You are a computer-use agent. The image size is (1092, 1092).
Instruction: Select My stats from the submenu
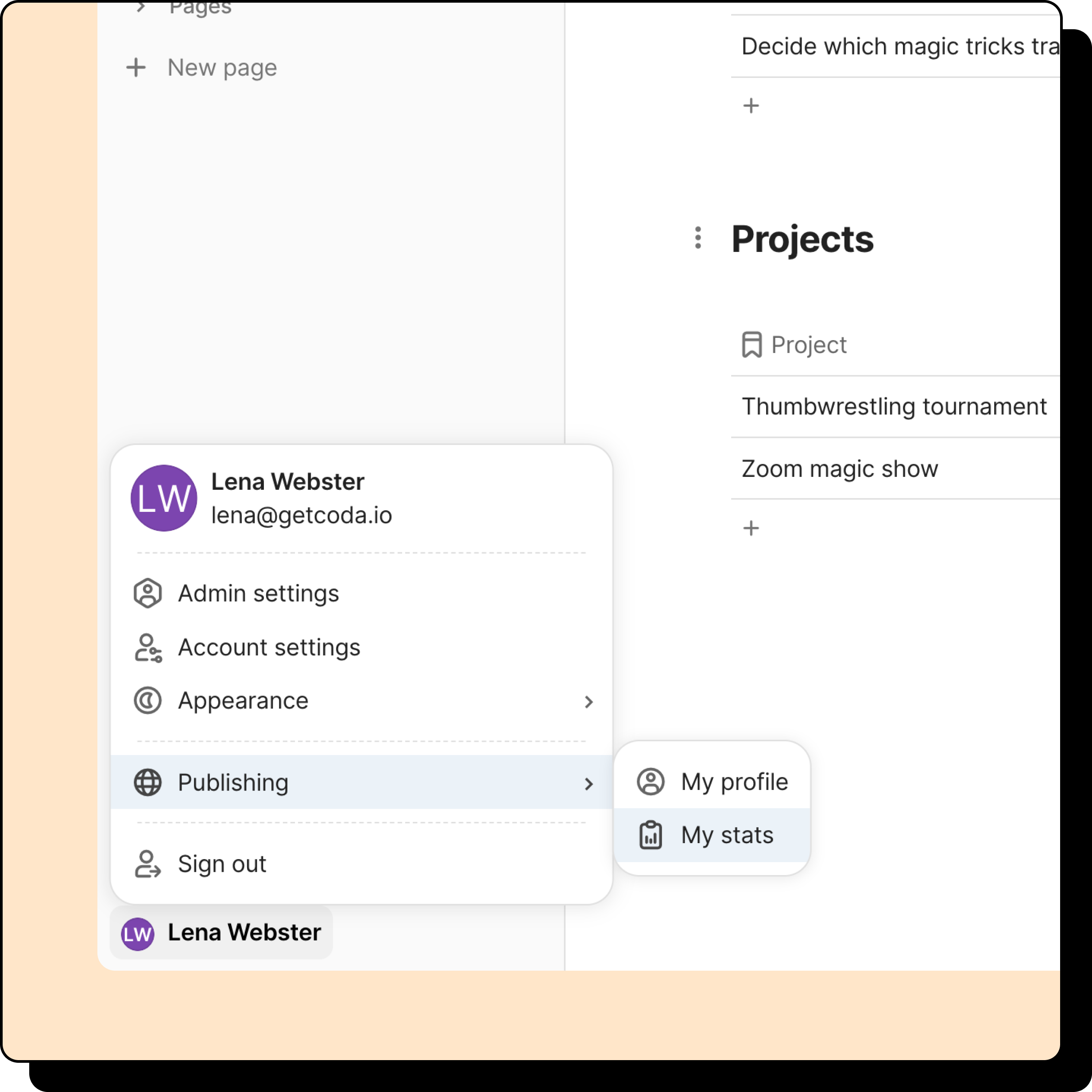click(727, 836)
